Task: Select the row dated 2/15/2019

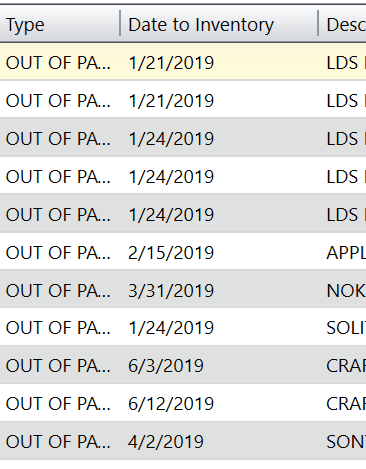Action: [x=183, y=252]
